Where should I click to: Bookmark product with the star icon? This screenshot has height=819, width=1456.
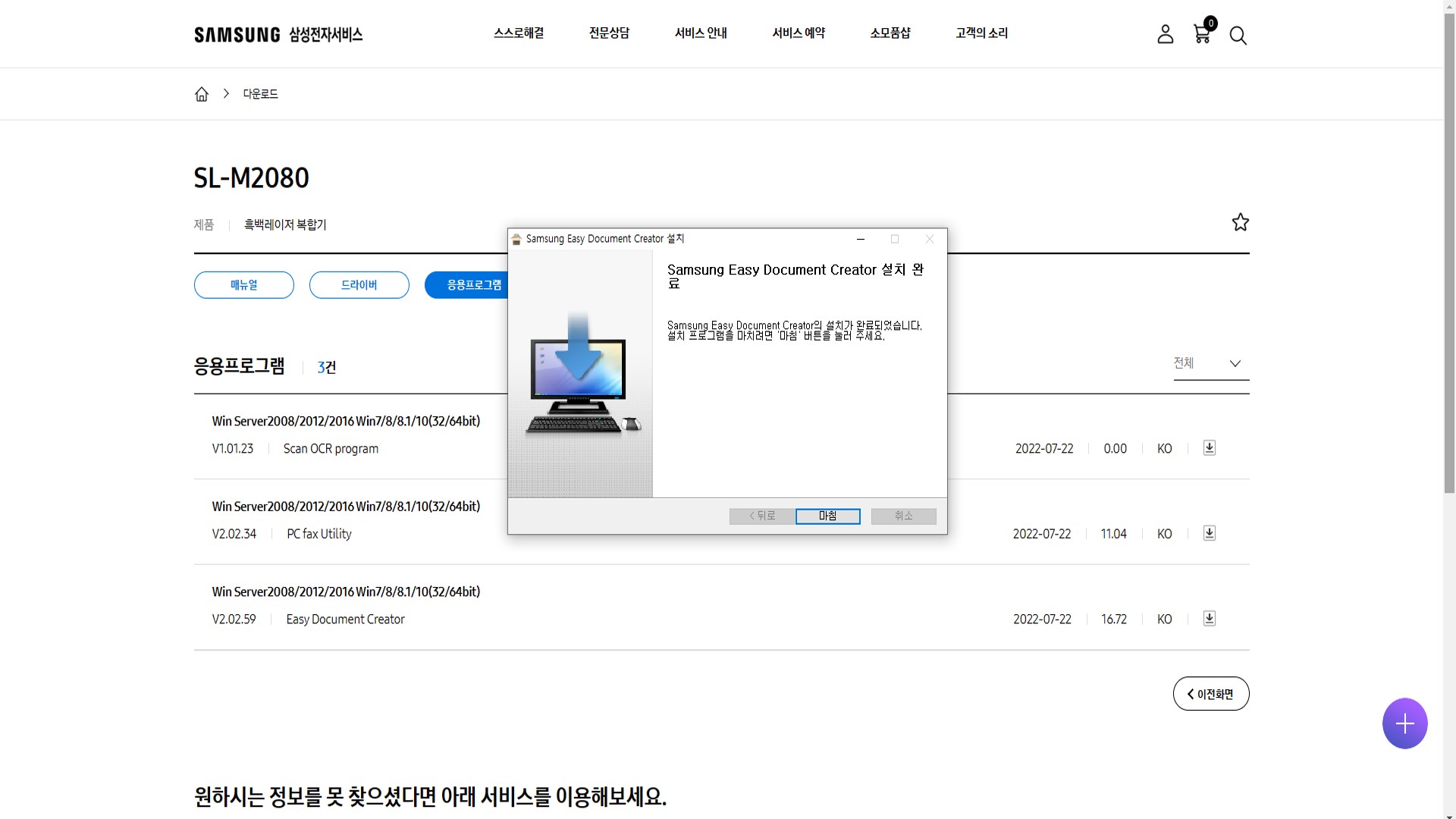(x=1240, y=222)
